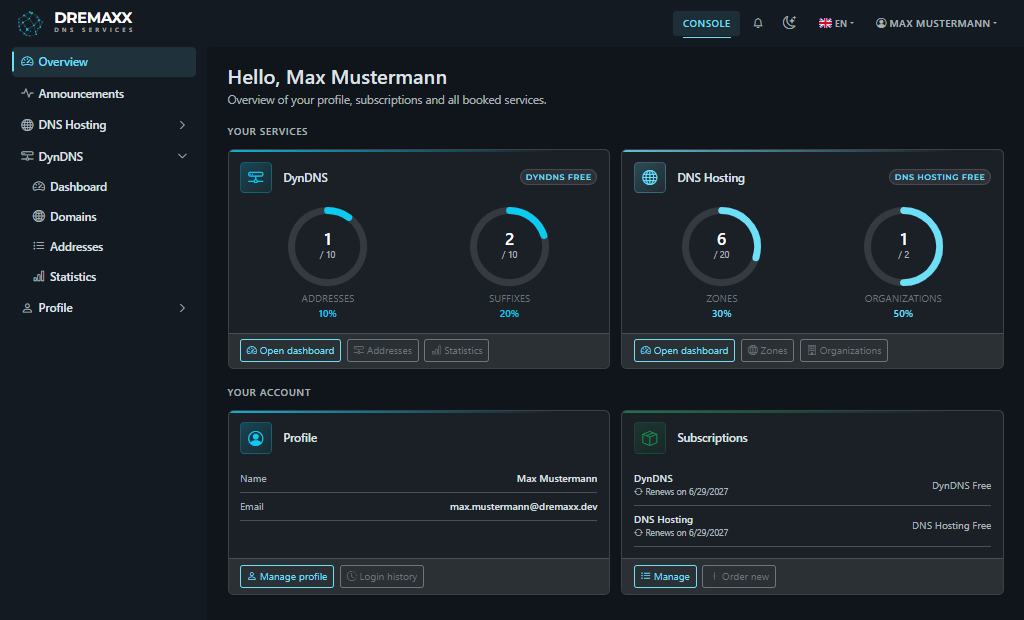Click the DynDNS card header icon
This screenshot has height=620, width=1024.
(256, 177)
